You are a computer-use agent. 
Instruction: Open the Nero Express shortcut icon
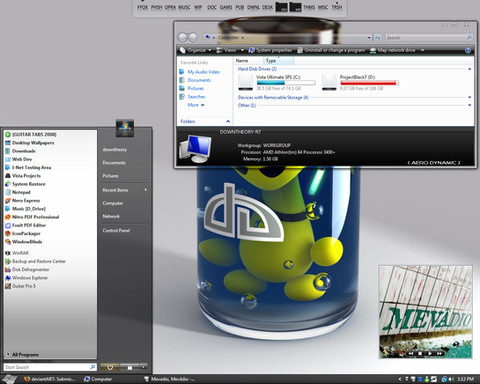coord(8,201)
